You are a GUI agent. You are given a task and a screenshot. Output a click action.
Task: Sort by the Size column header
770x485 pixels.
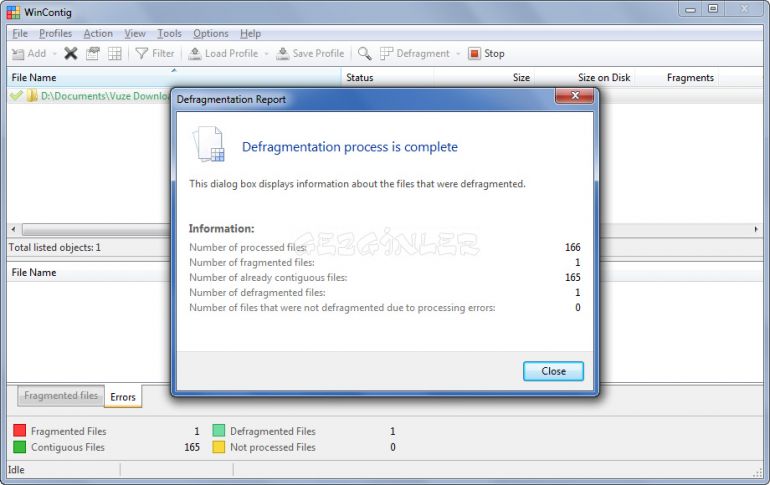[x=485, y=78]
